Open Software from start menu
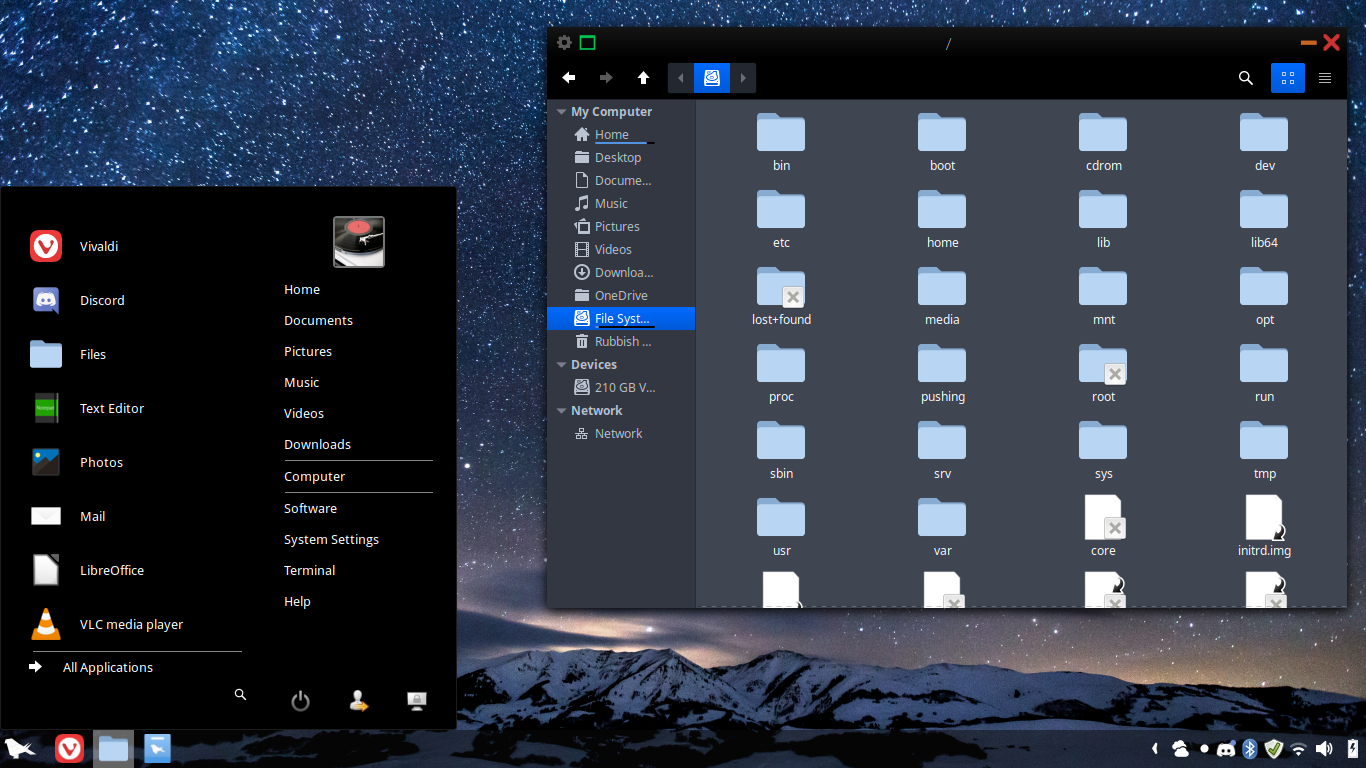 (x=310, y=508)
